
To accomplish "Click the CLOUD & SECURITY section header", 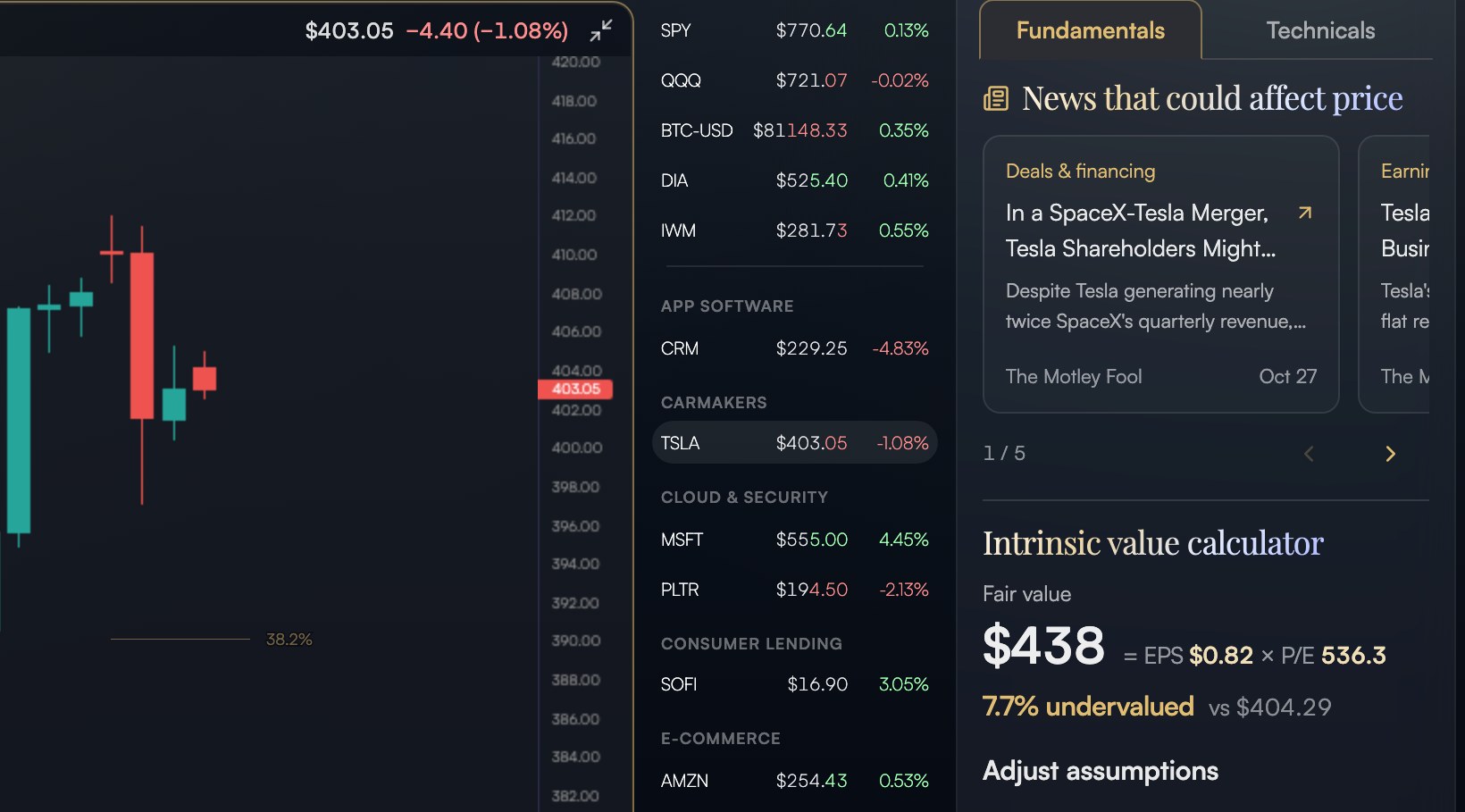I will click(x=744, y=498).
